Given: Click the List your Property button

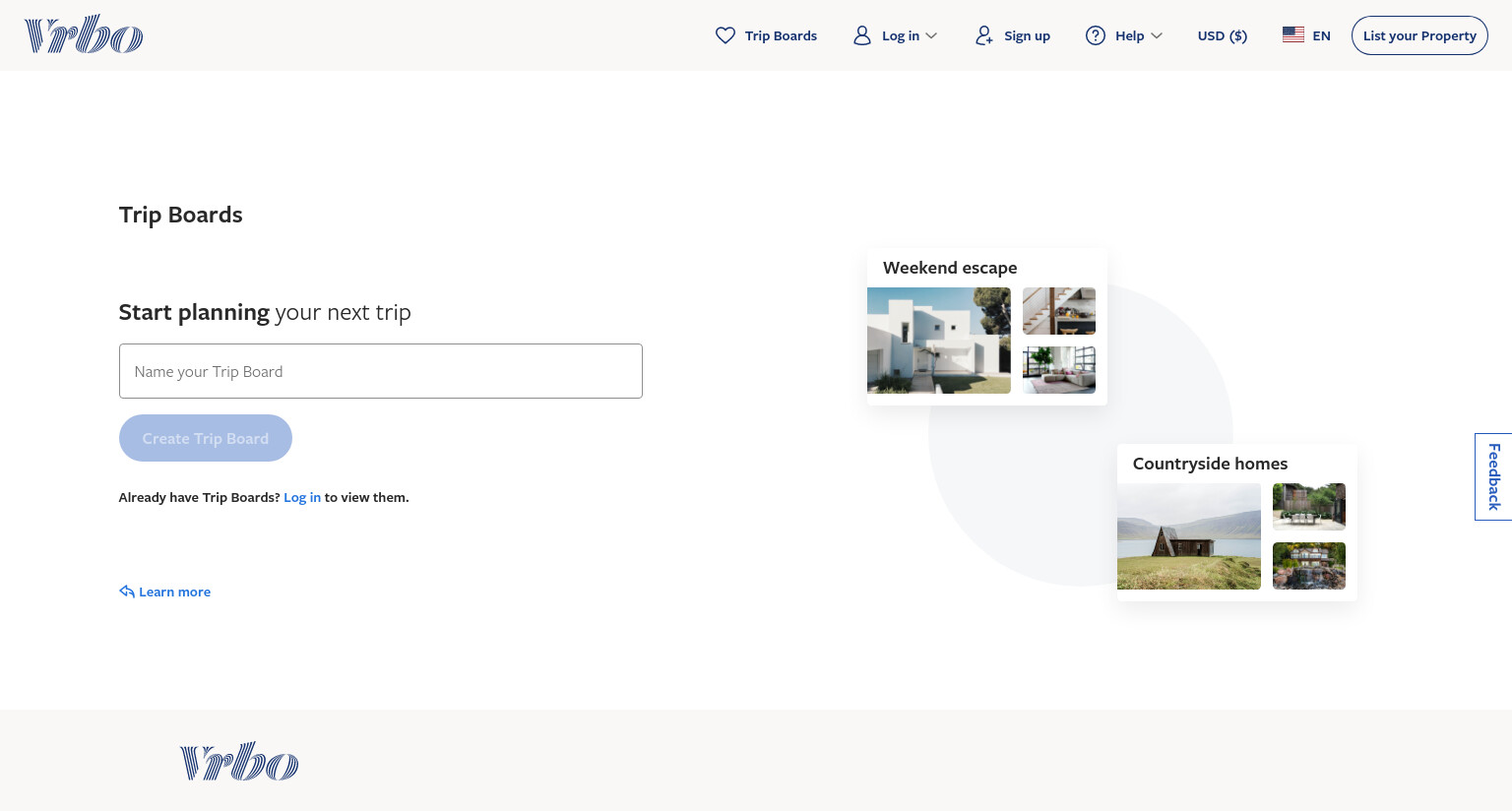Looking at the screenshot, I should (x=1419, y=35).
